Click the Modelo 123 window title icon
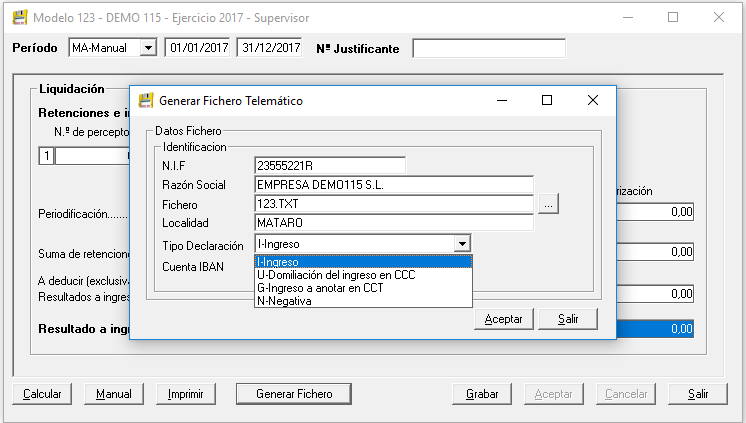Image resolution: width=746 pixels, height=423 pixels. [x=19, y=18]
